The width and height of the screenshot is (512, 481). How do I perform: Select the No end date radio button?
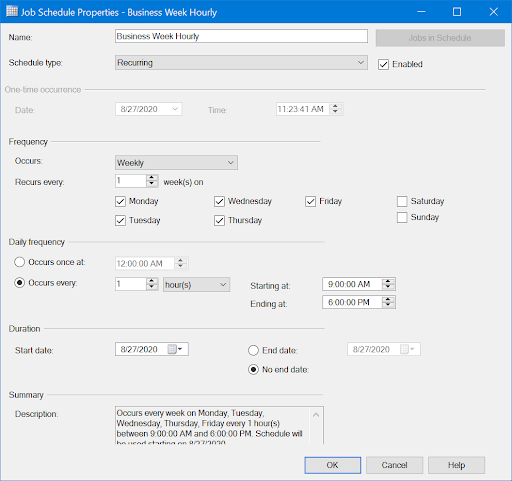(253, 369)
